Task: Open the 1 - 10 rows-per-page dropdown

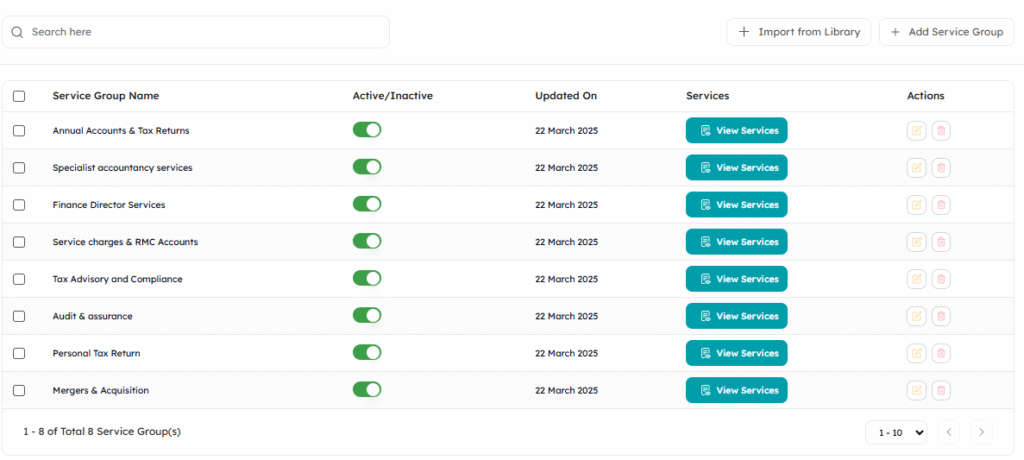Action: 896,432
